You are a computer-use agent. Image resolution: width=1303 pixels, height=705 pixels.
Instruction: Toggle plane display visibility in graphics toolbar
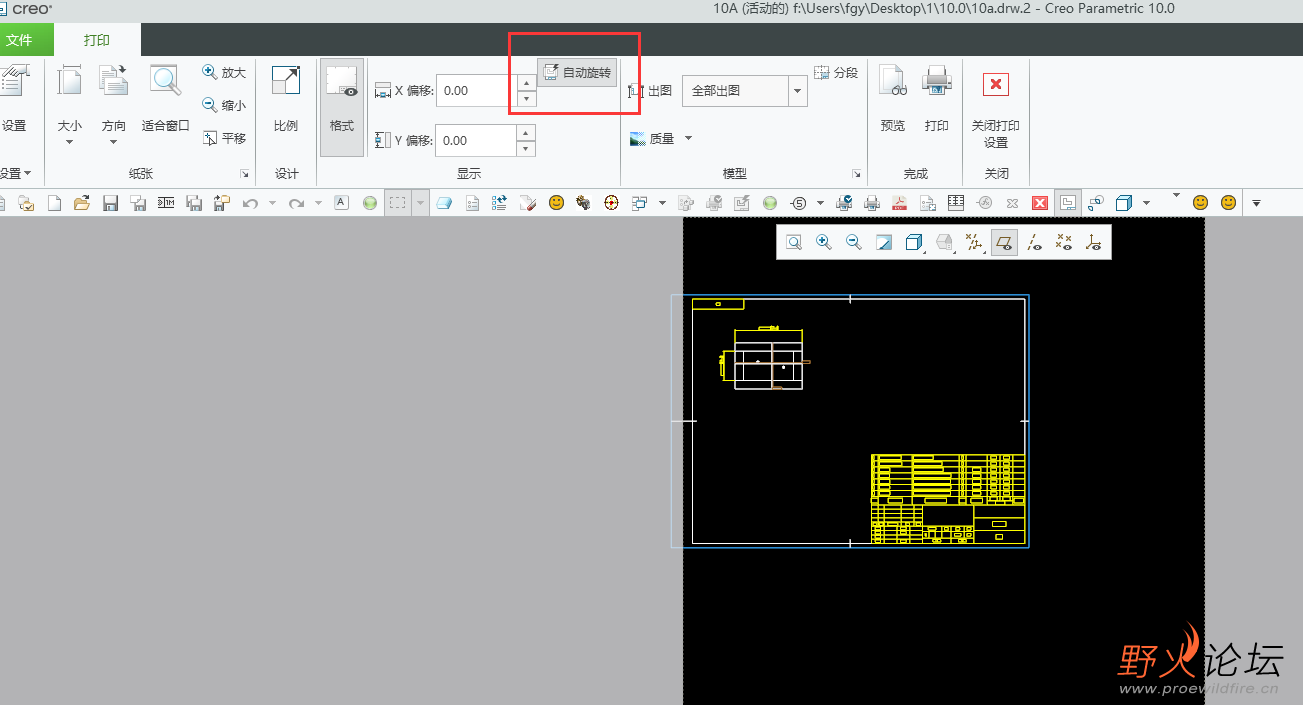(1005, 242)
